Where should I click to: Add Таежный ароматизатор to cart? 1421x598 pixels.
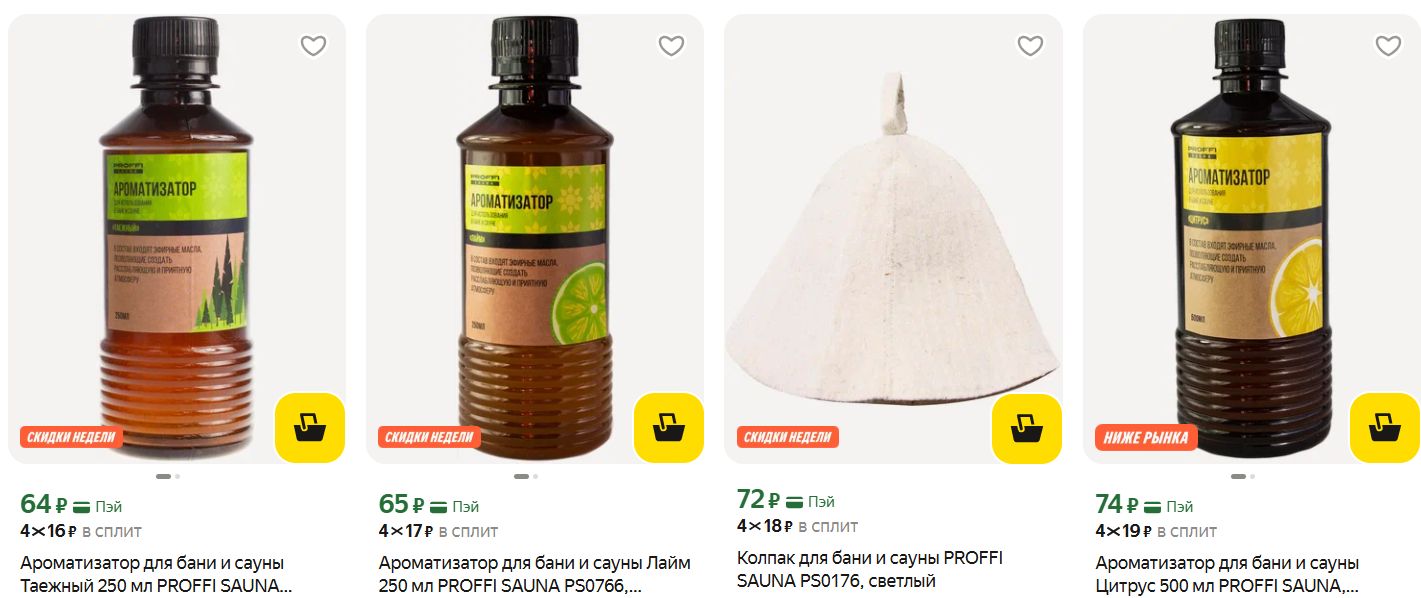(310, 428)
